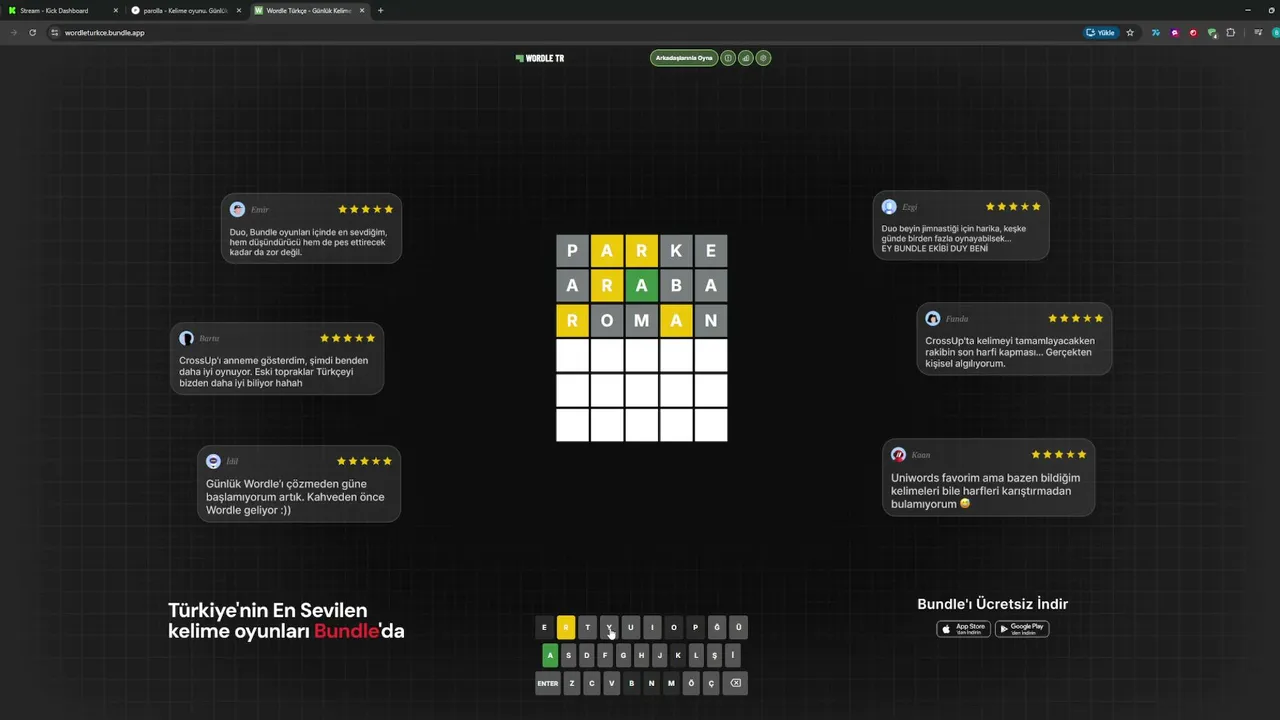Reload the page
The width and height of the screenshot is (1280, 720).
(33, 33)
